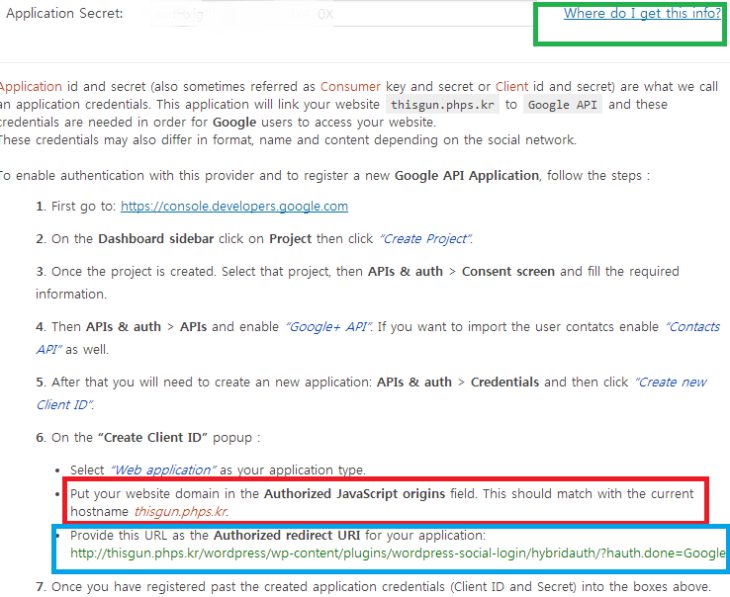Open the console.developers.google.com link
This screenshot has width=730, height=597.
(234, 206)
